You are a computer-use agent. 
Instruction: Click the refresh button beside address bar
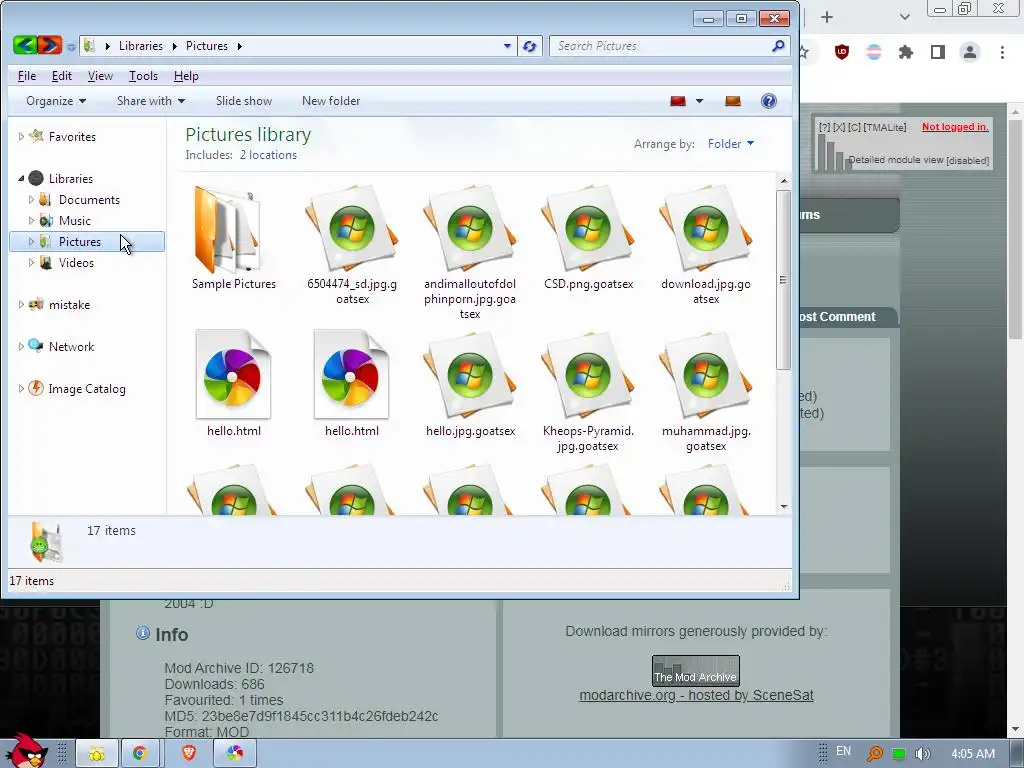tap(530, 46)
